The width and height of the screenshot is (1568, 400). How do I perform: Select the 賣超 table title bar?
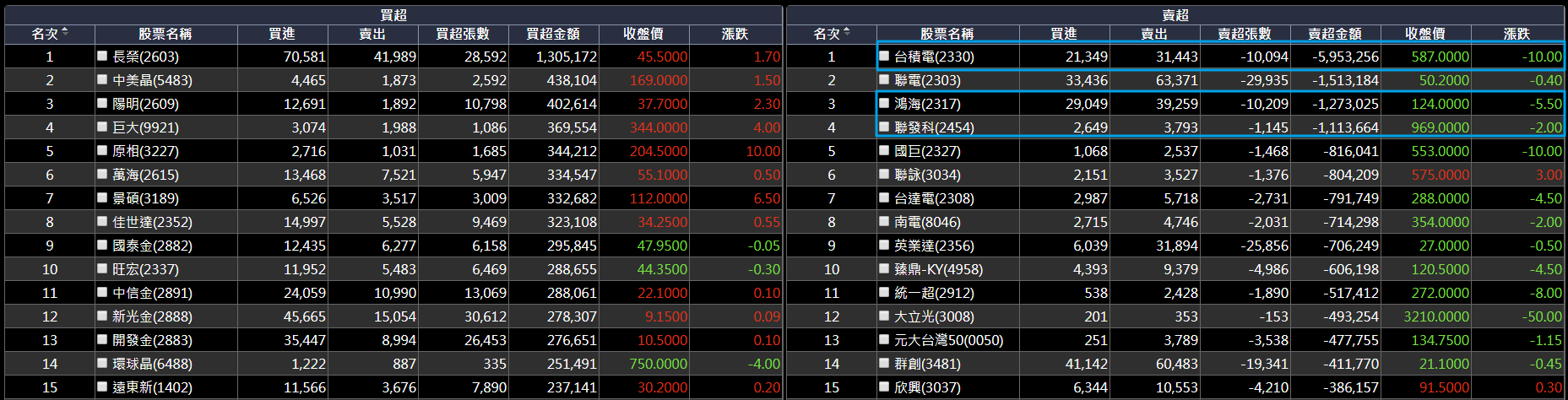[1175, 14]
